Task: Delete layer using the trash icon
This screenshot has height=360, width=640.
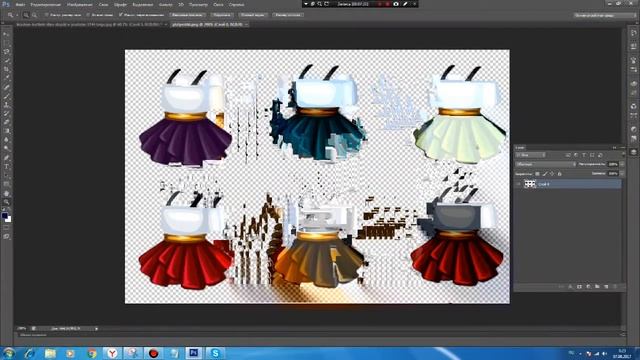Action: point(615,287)
